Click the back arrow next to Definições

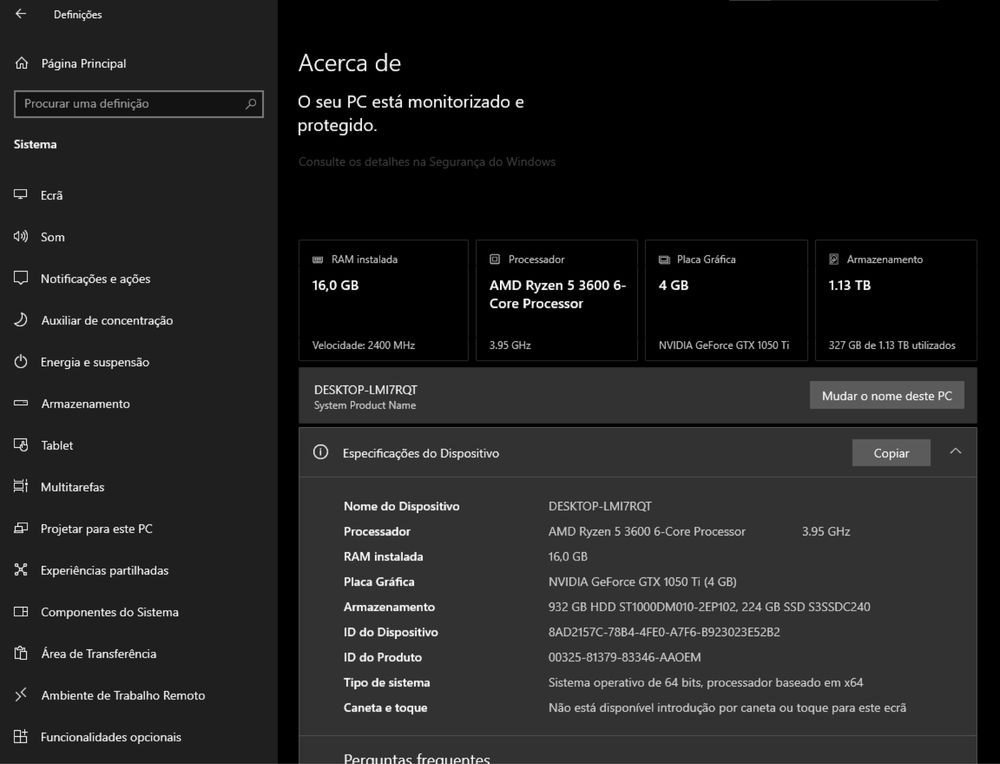tap(21, 13)
